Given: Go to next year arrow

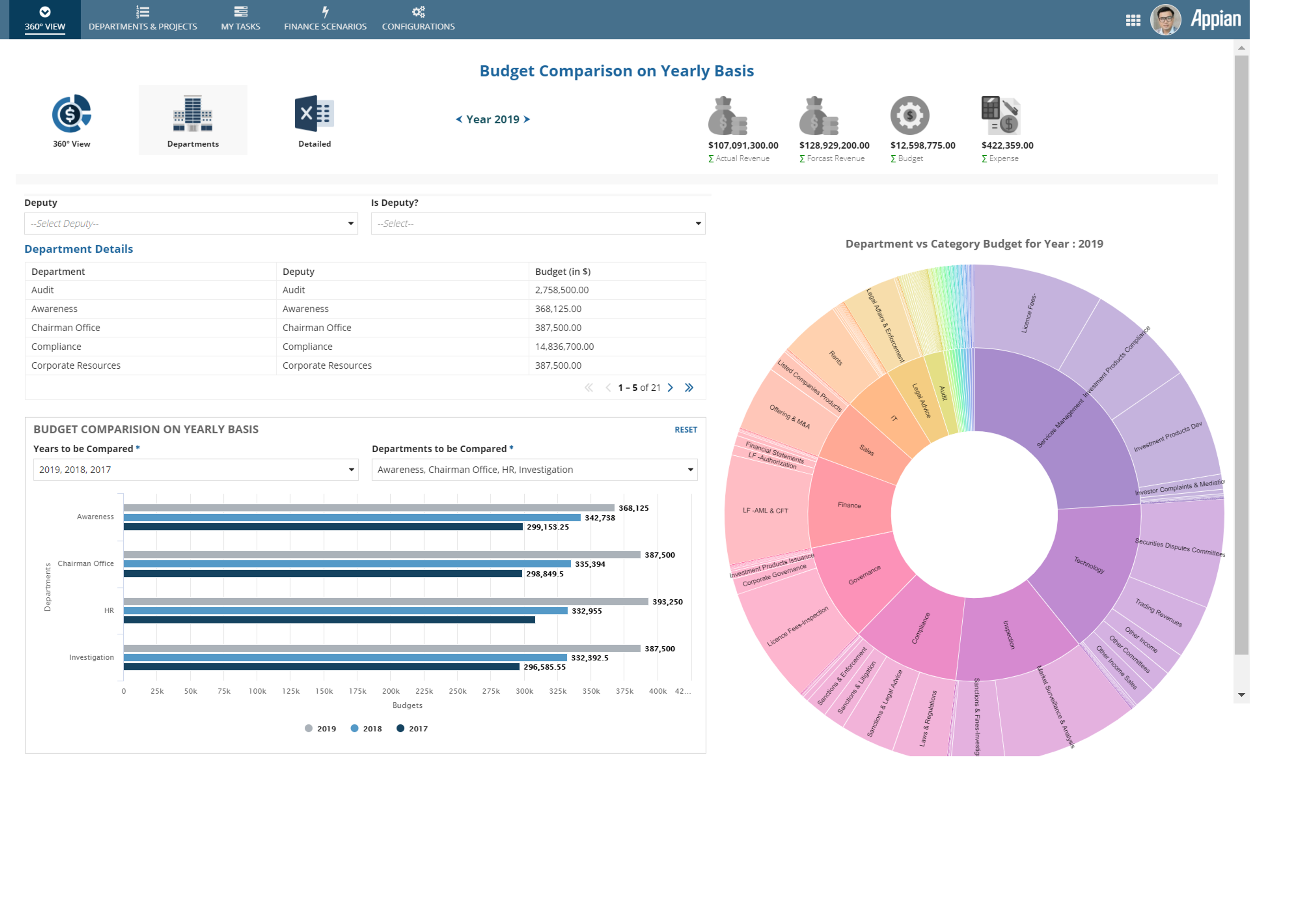Looking at the screenshot, I should point(527,119).
